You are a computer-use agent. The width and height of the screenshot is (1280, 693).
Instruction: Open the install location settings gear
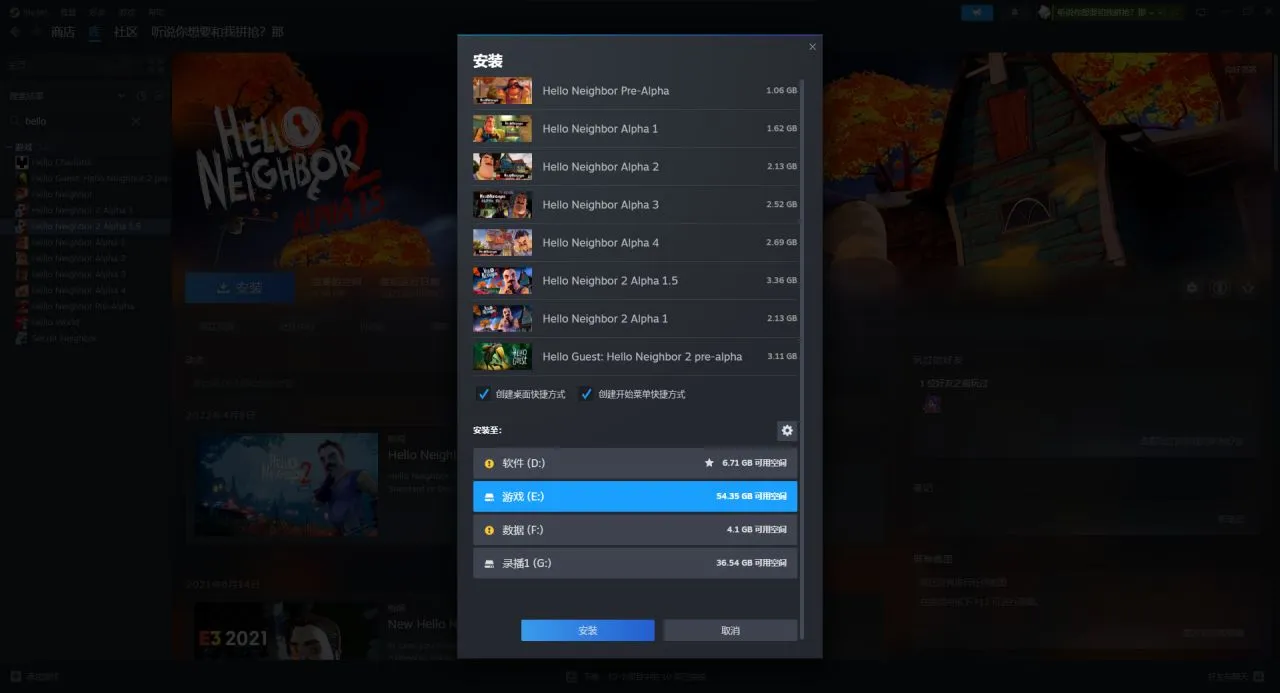[787, 430]
